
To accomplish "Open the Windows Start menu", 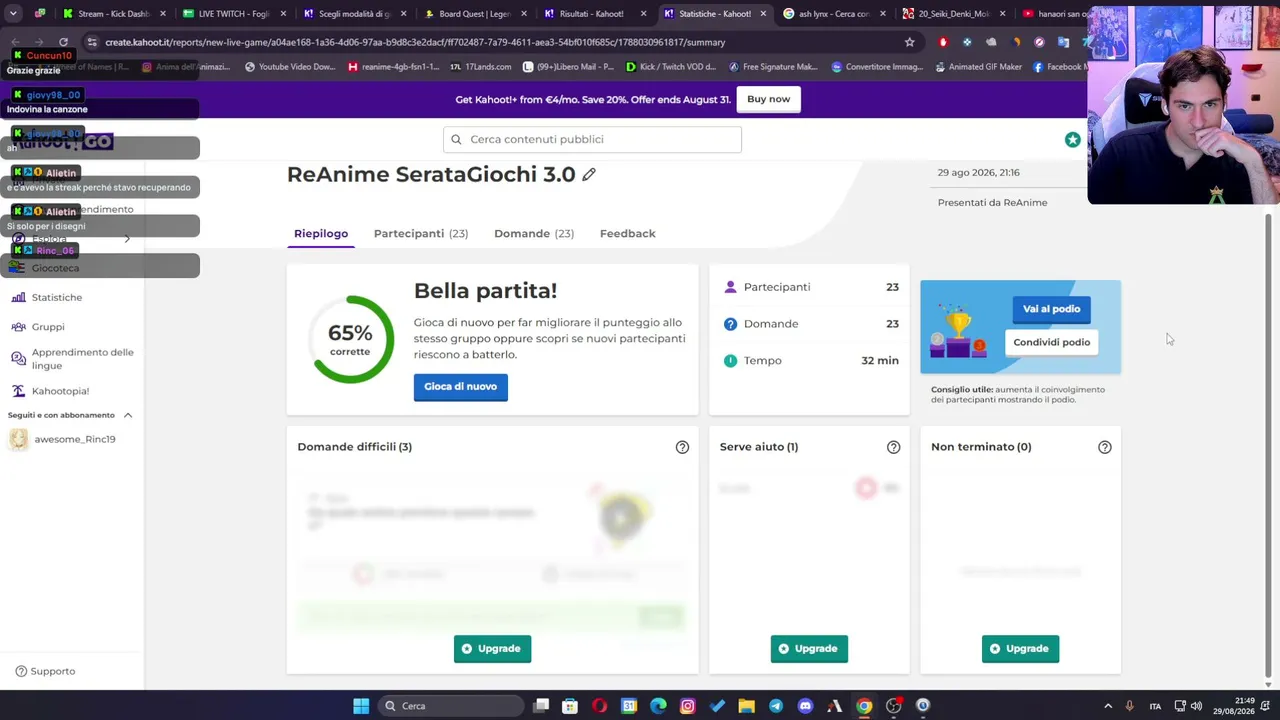I will pos(361,706).
